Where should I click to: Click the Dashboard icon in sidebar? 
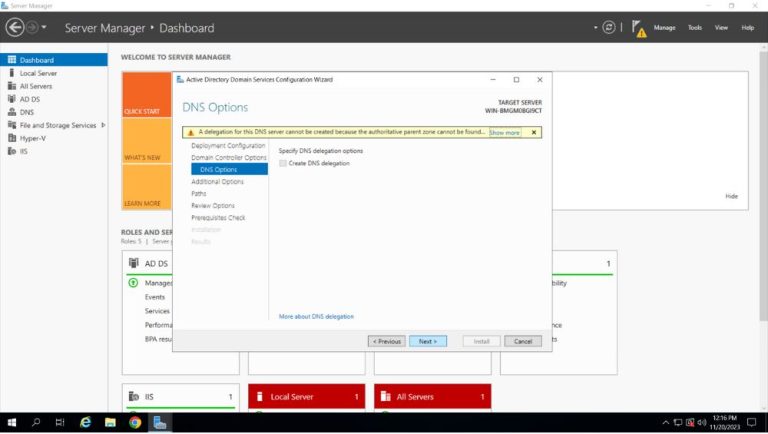tap(12, 60)
